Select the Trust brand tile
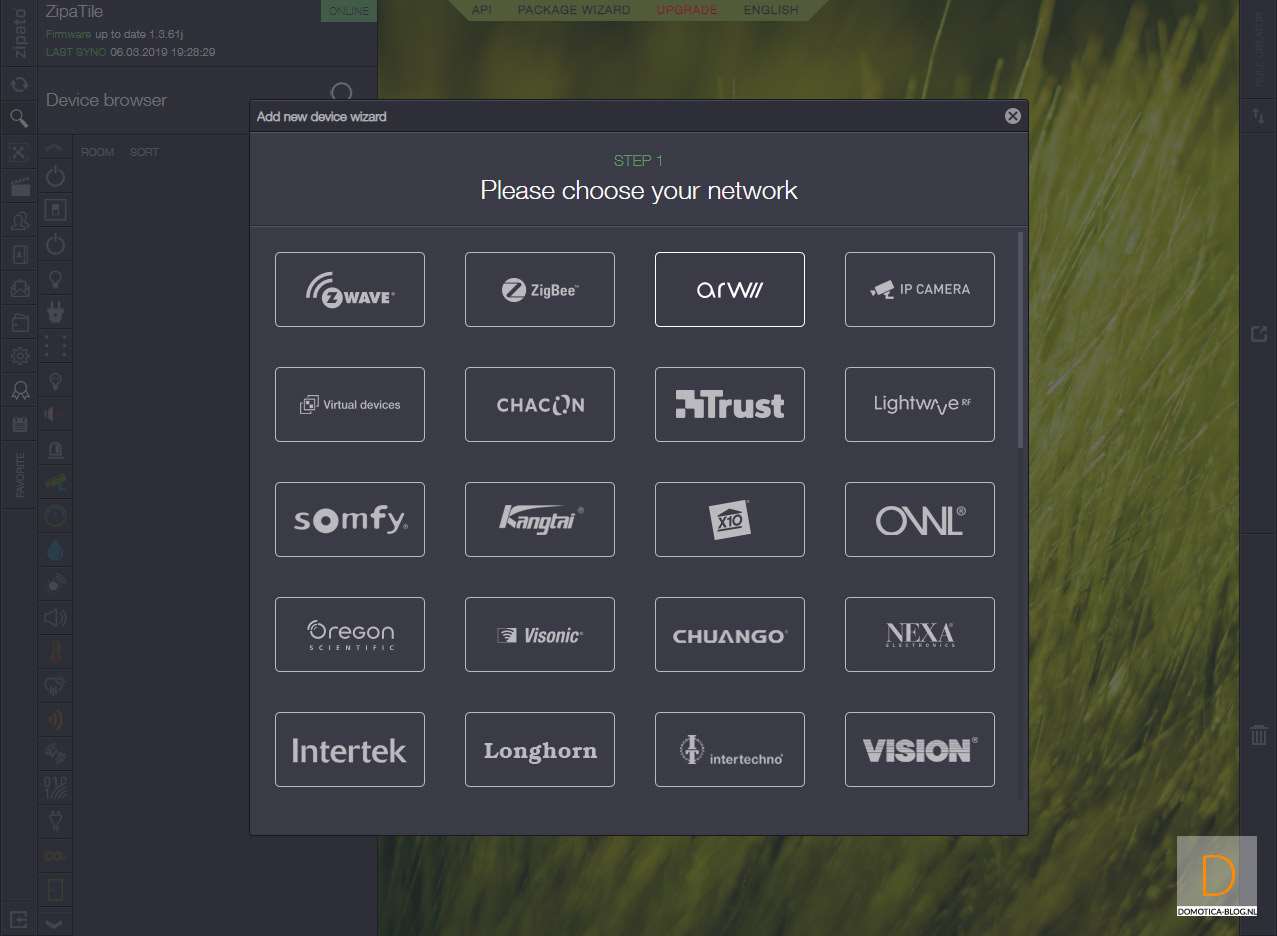The image size is (1277, 936). point(730,404)
